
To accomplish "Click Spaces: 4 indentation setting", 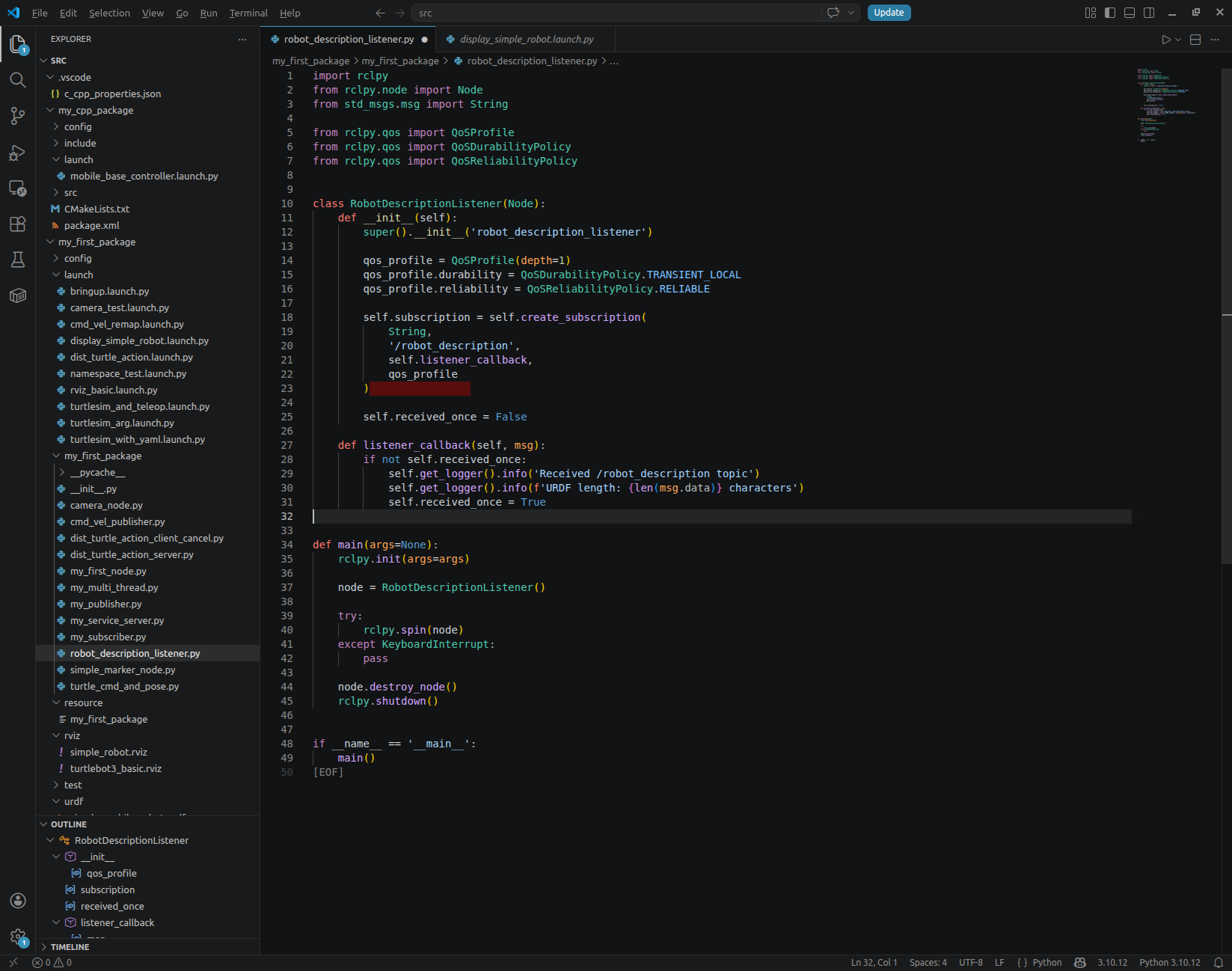I will 928,963.
